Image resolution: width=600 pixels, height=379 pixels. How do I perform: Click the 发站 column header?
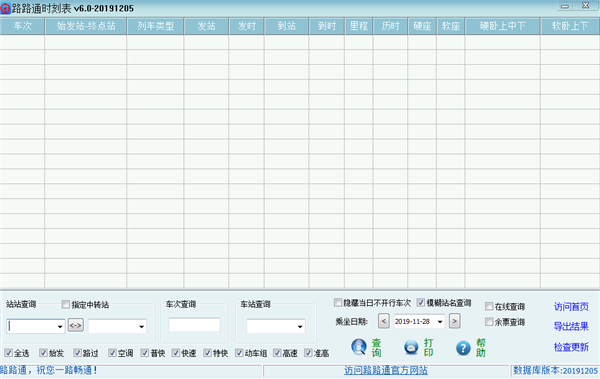(x=206, y=26)
